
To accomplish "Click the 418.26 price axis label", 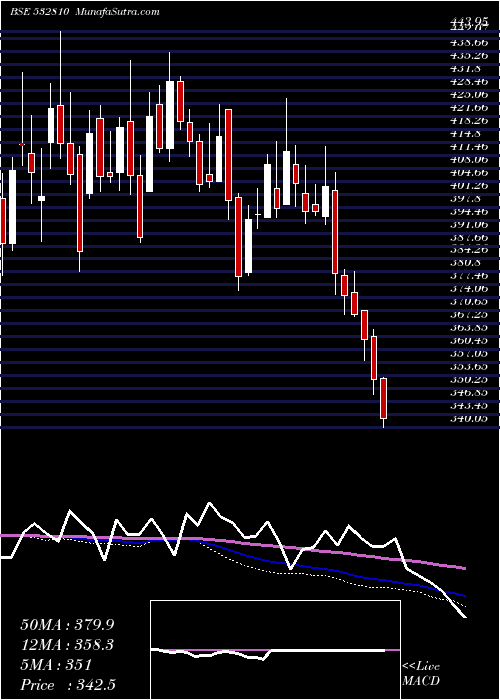I will click(x=467, y=121).
